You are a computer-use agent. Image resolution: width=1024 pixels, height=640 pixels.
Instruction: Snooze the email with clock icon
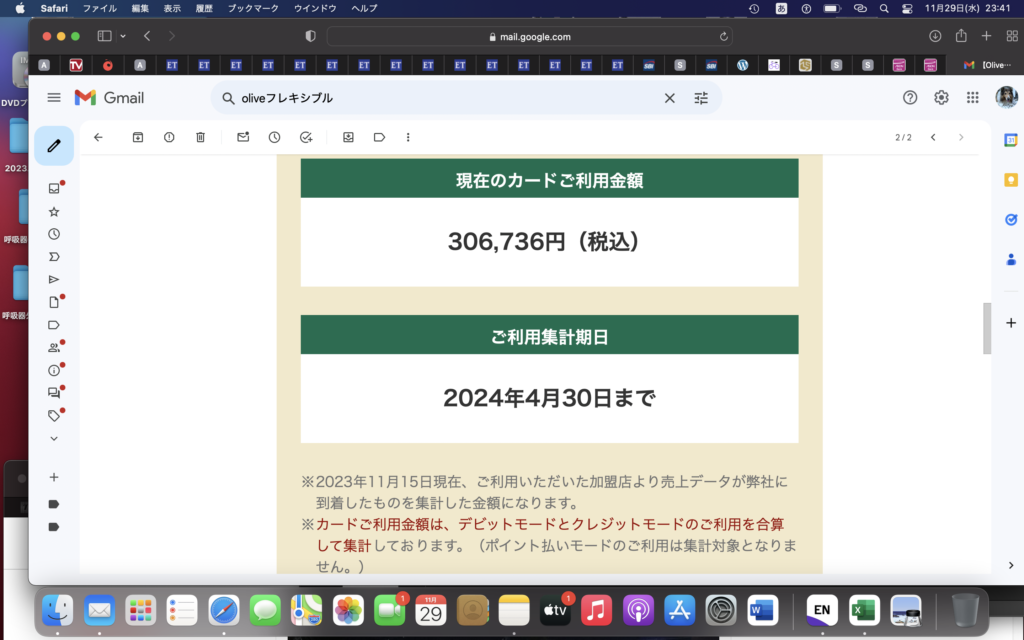(x=274, y=137)
